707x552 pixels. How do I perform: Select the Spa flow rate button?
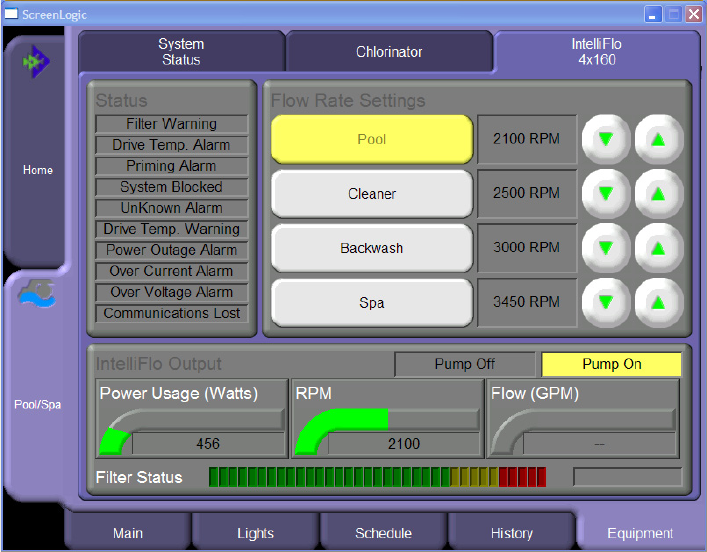(x=372, y=303)
